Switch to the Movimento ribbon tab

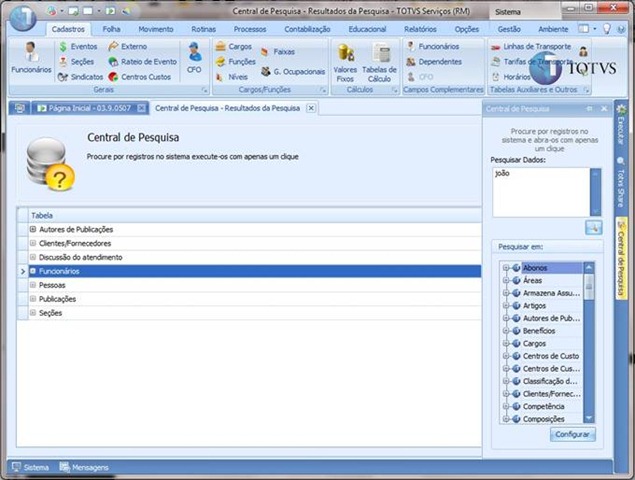pos(156,29)
